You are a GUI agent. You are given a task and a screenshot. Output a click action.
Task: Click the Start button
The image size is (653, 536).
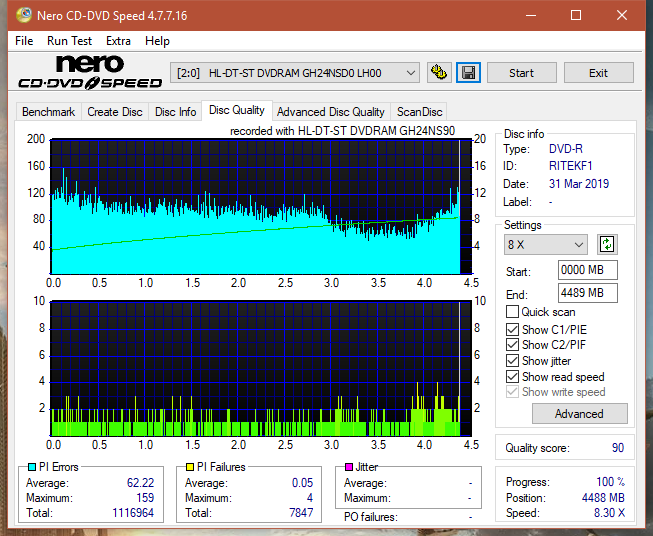click(521, 73)
